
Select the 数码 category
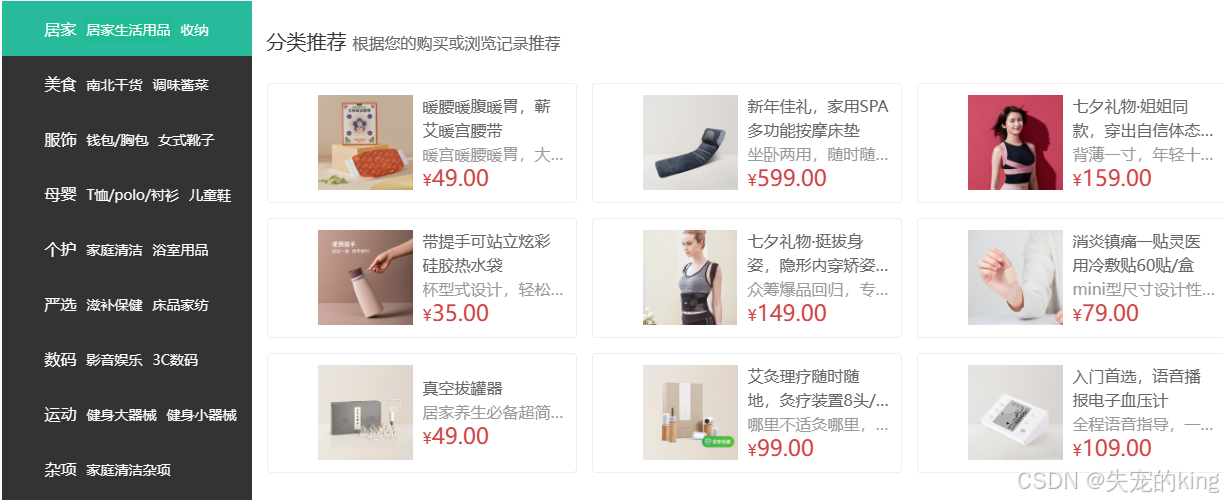[60, 360]
